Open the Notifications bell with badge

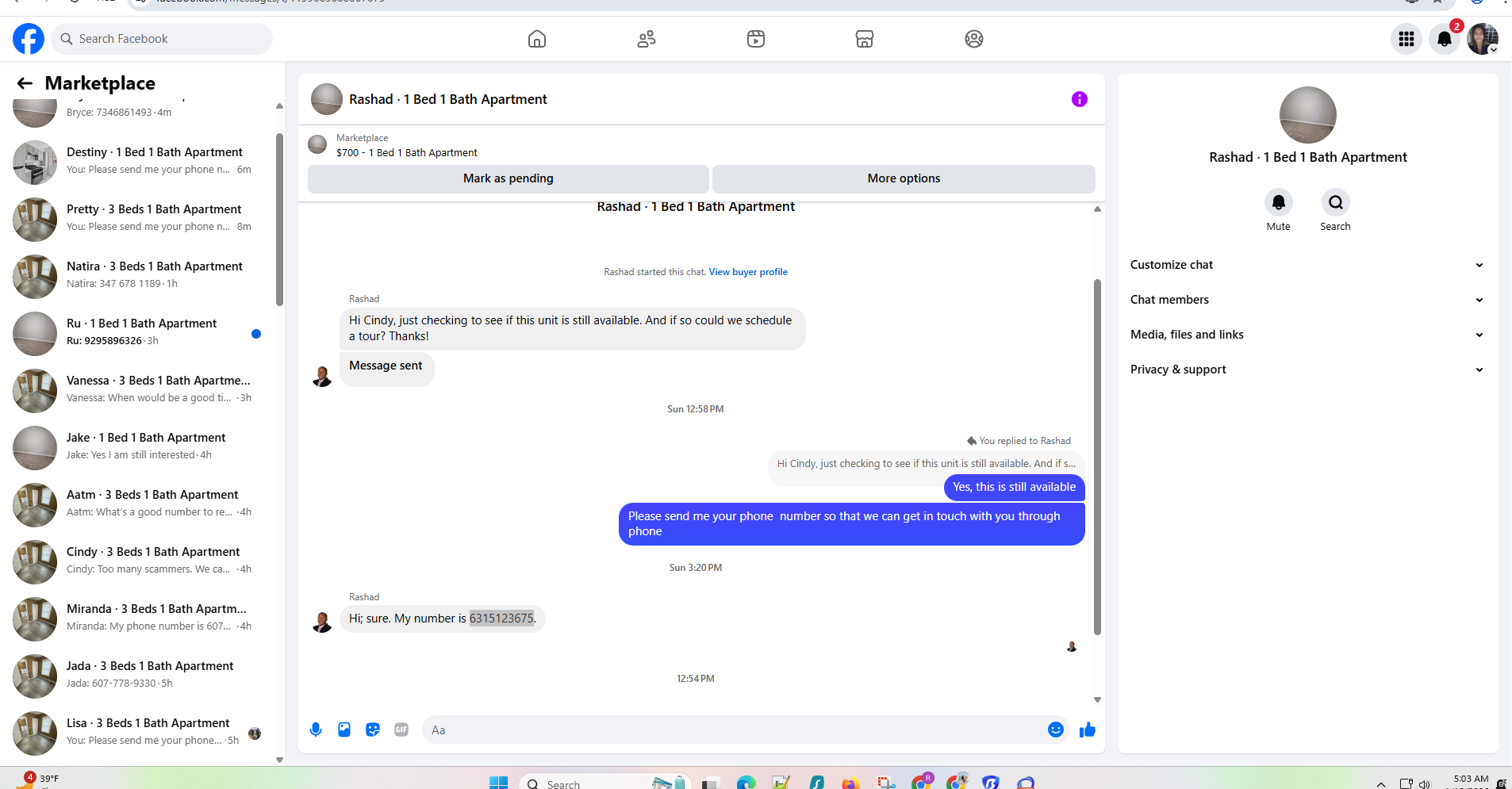[x=1445, y=39]
